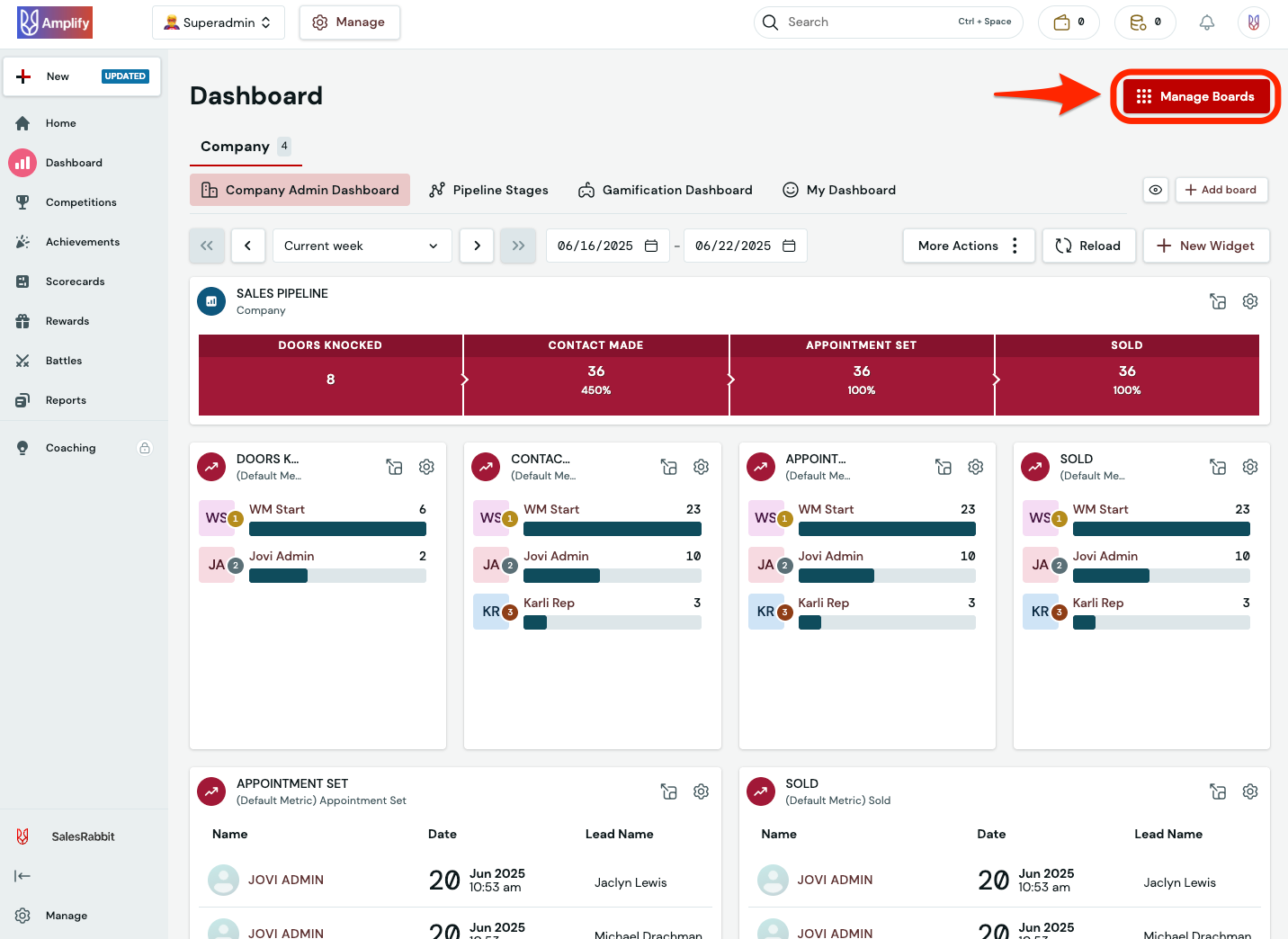Click WS avatar in Appointment leaderboard

765,518
